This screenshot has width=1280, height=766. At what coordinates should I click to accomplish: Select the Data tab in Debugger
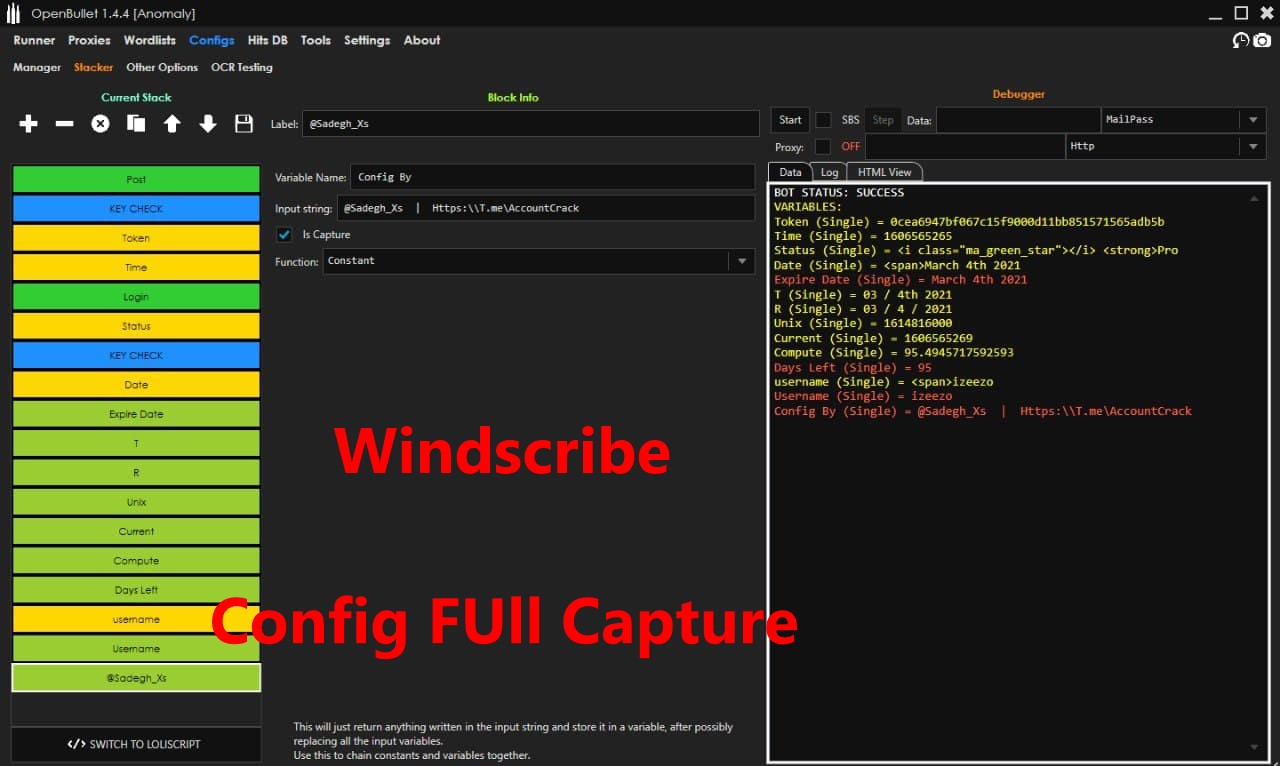790,172
